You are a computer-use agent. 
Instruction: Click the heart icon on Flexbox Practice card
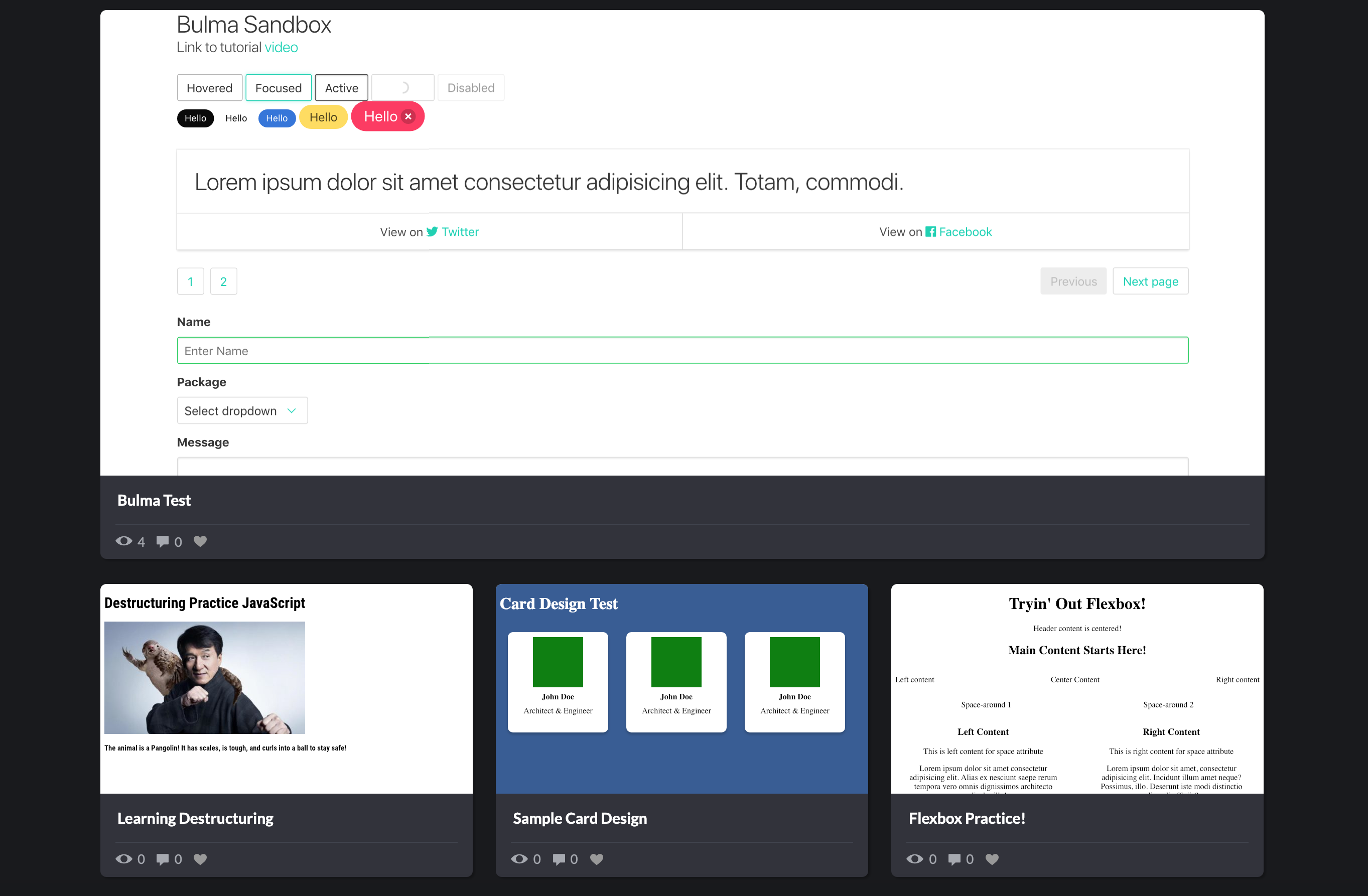(991, 859)
